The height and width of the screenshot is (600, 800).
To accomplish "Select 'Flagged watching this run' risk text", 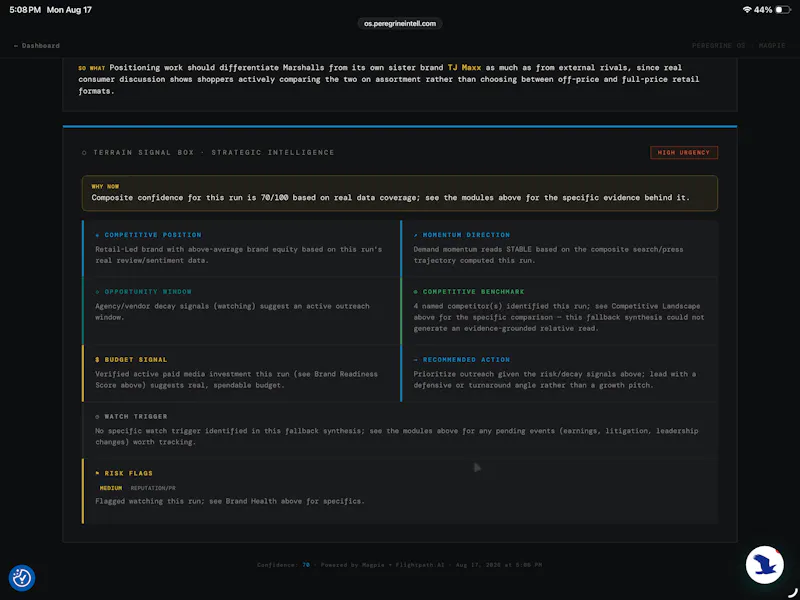I will [x=150, y=502].
